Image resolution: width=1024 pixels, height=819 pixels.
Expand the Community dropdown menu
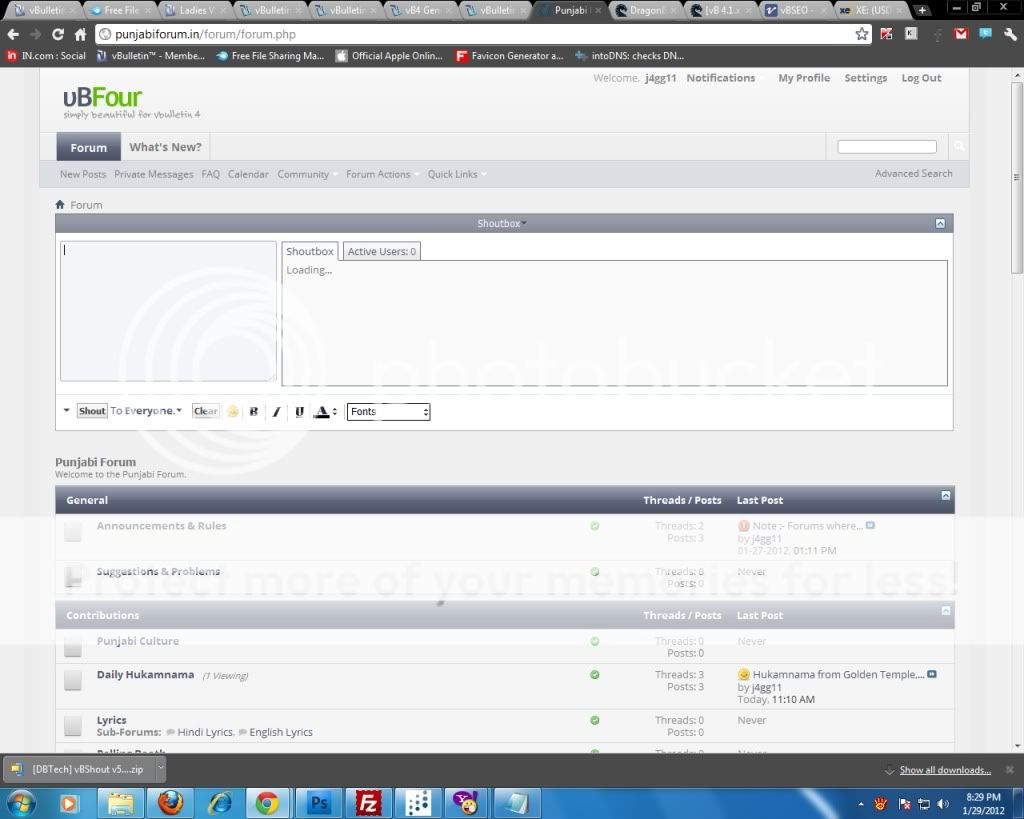click(x=307, y=174)
